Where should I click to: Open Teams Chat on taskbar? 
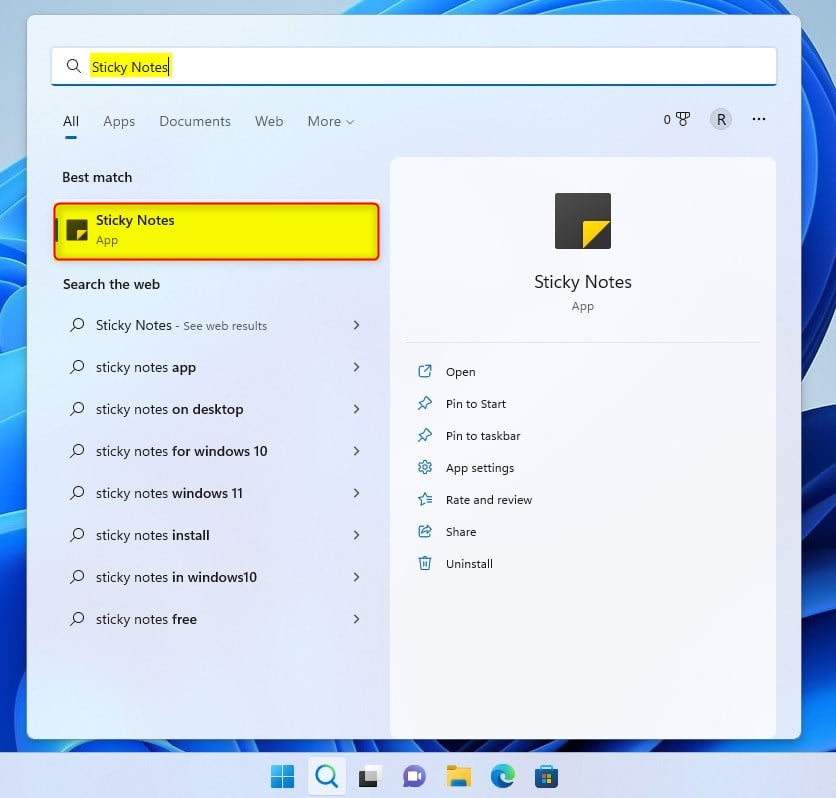[414, 776]
